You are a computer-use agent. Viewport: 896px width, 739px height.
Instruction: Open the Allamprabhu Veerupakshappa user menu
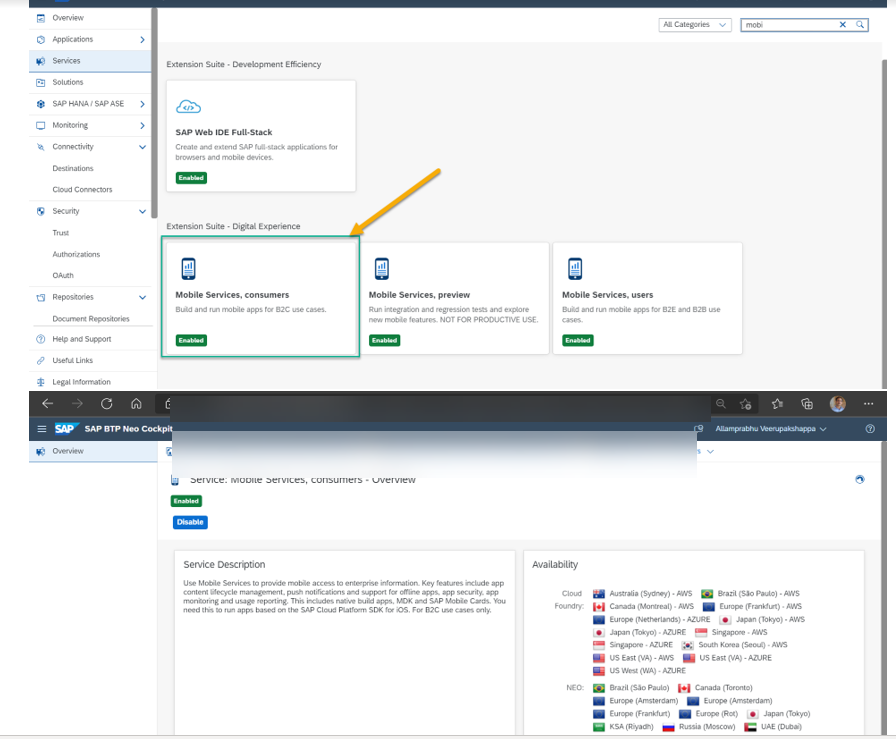click(x=771, y=429)
